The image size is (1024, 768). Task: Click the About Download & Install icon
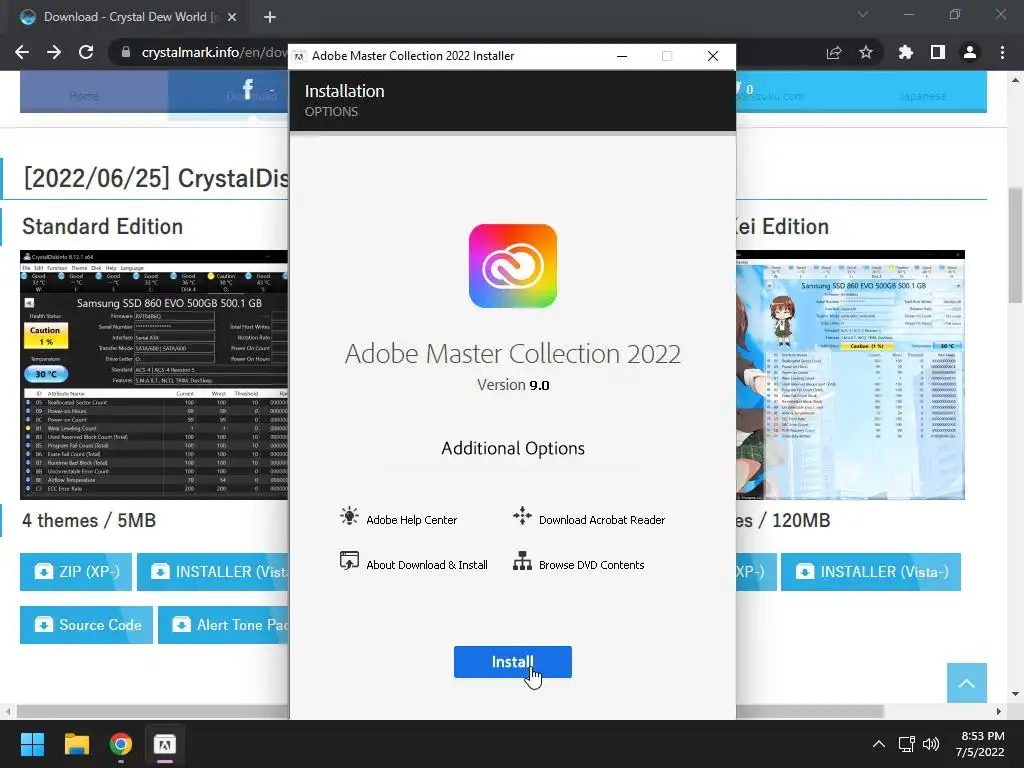349,561
